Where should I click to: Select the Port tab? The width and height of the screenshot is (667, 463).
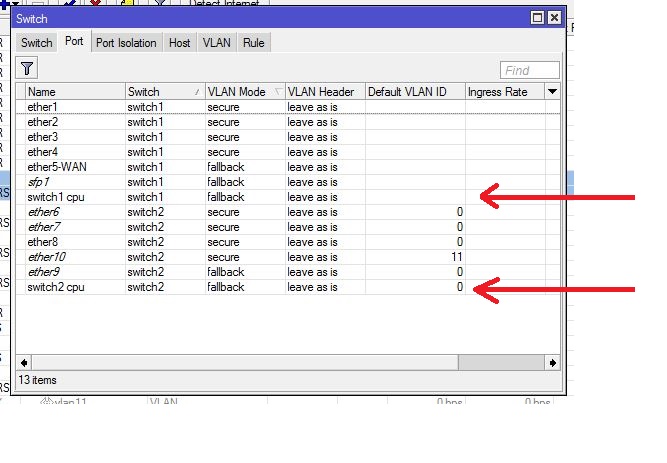[74, 41]
